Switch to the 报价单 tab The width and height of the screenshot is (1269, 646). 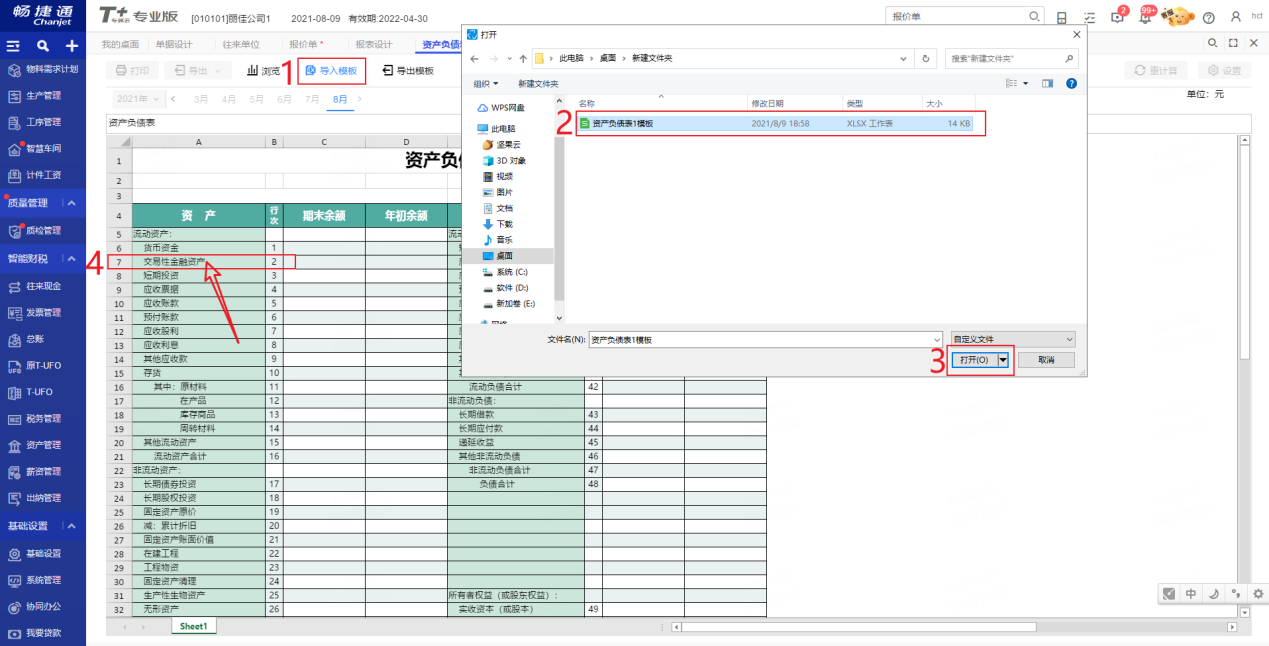coord(306,44)
